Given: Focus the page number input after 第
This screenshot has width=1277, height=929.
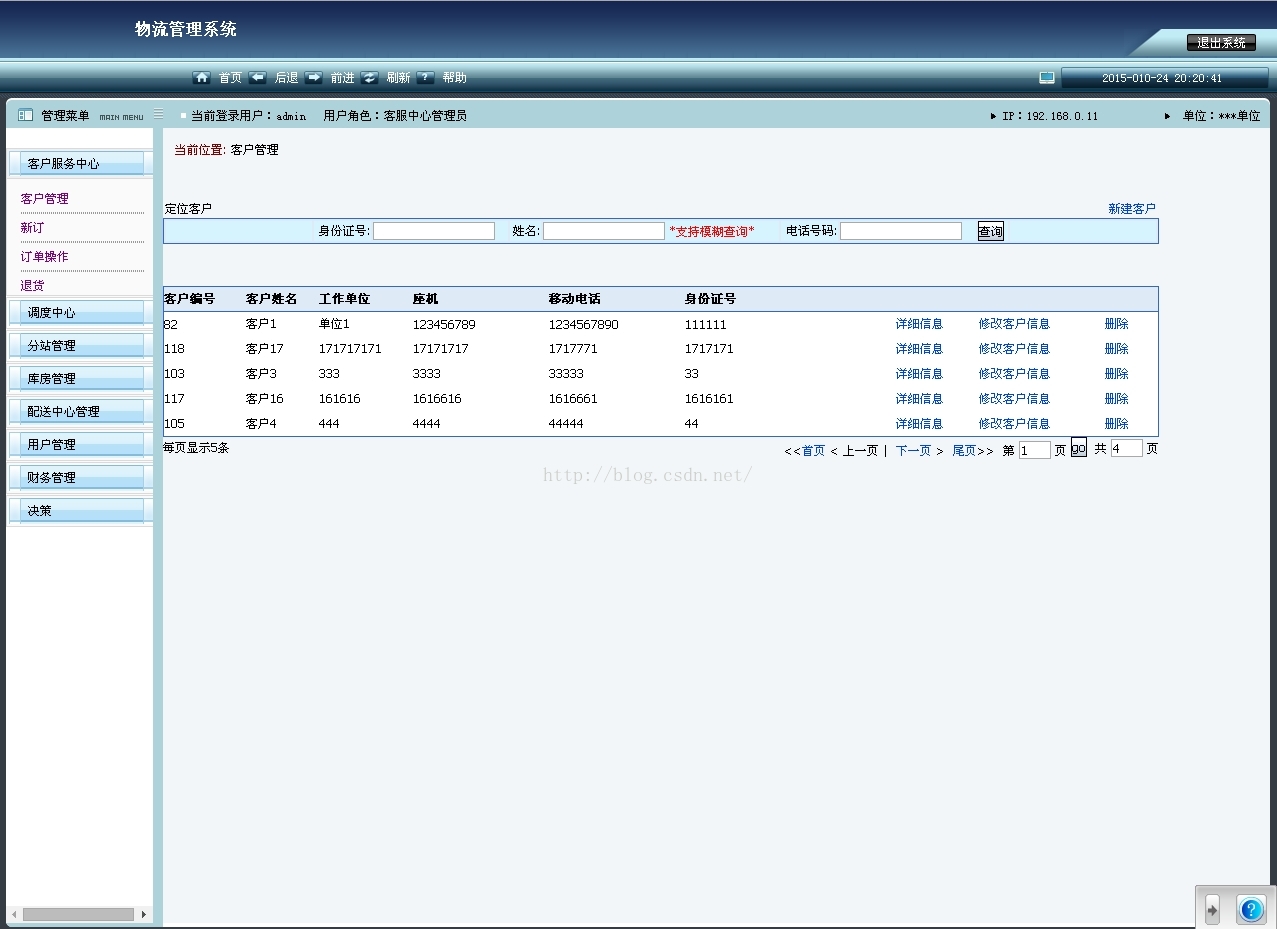Looking at the screenshot, I should [1035, 450].
